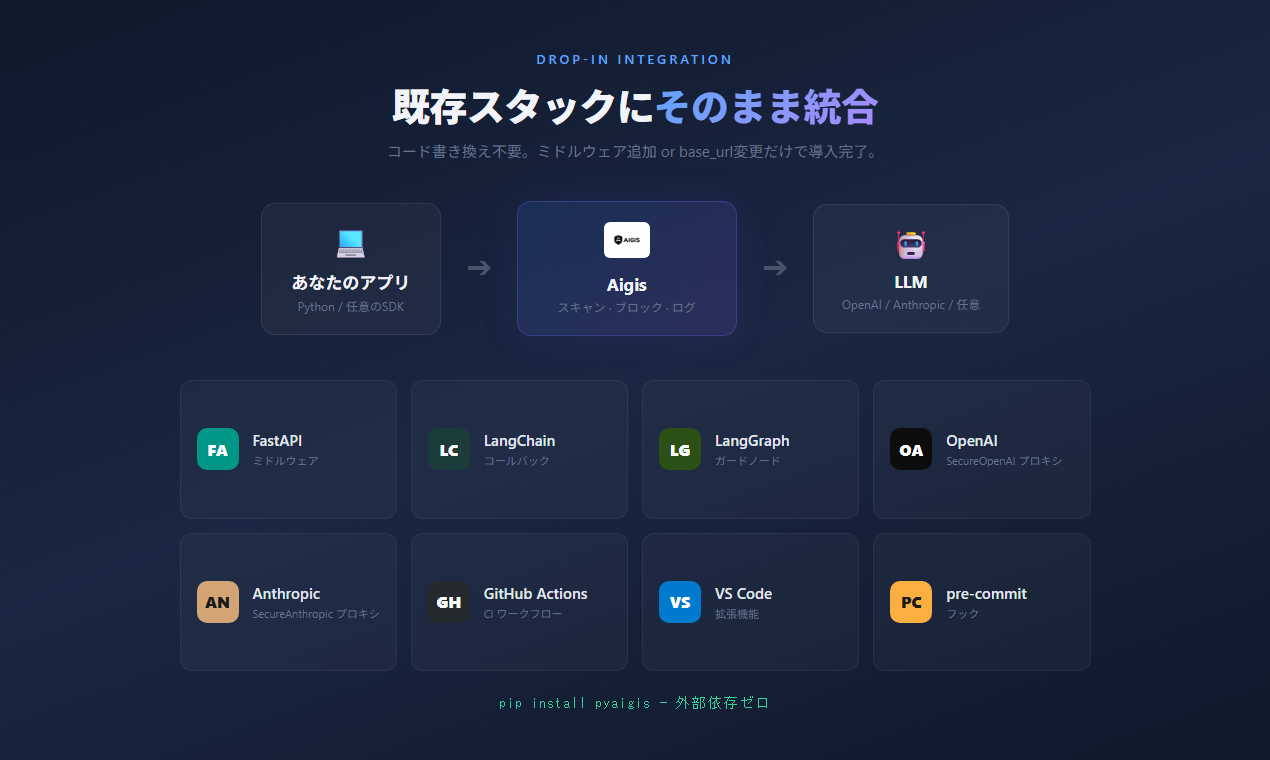Select the pre-commit フック card
The width and height of the screenshot is (1270, 760).
982,602
